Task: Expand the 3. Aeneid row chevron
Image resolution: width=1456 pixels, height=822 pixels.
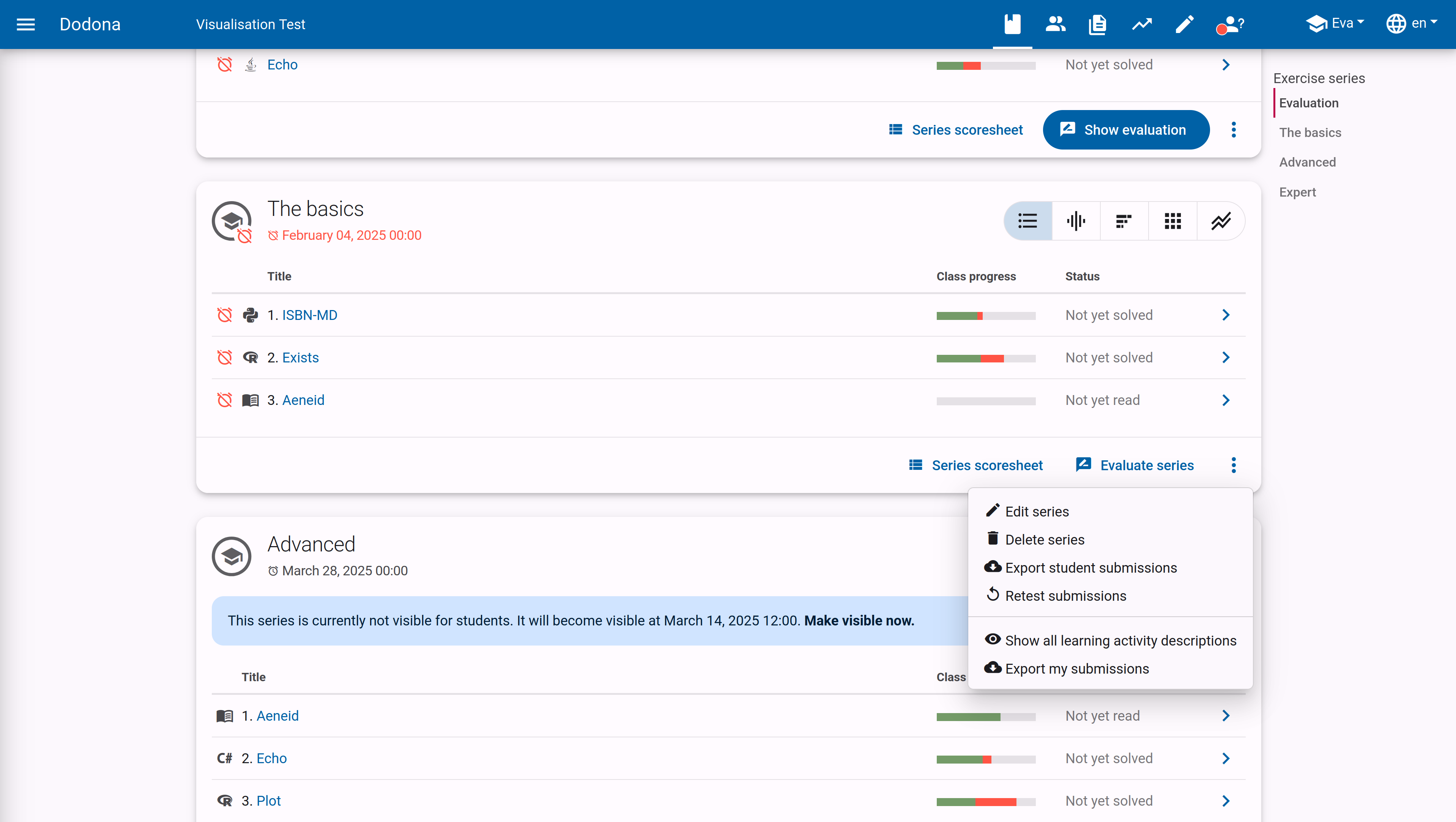Action: tap(1225, 400)
